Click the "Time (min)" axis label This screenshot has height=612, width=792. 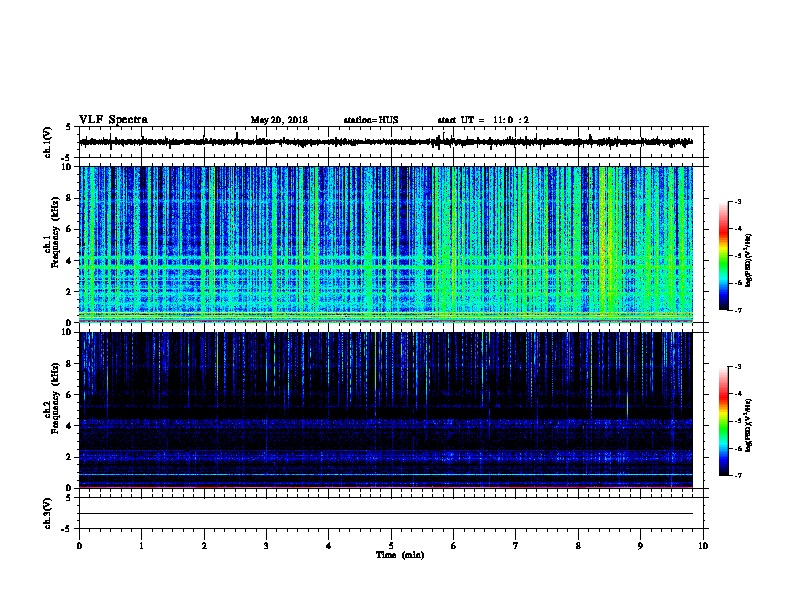click(400, 555)
